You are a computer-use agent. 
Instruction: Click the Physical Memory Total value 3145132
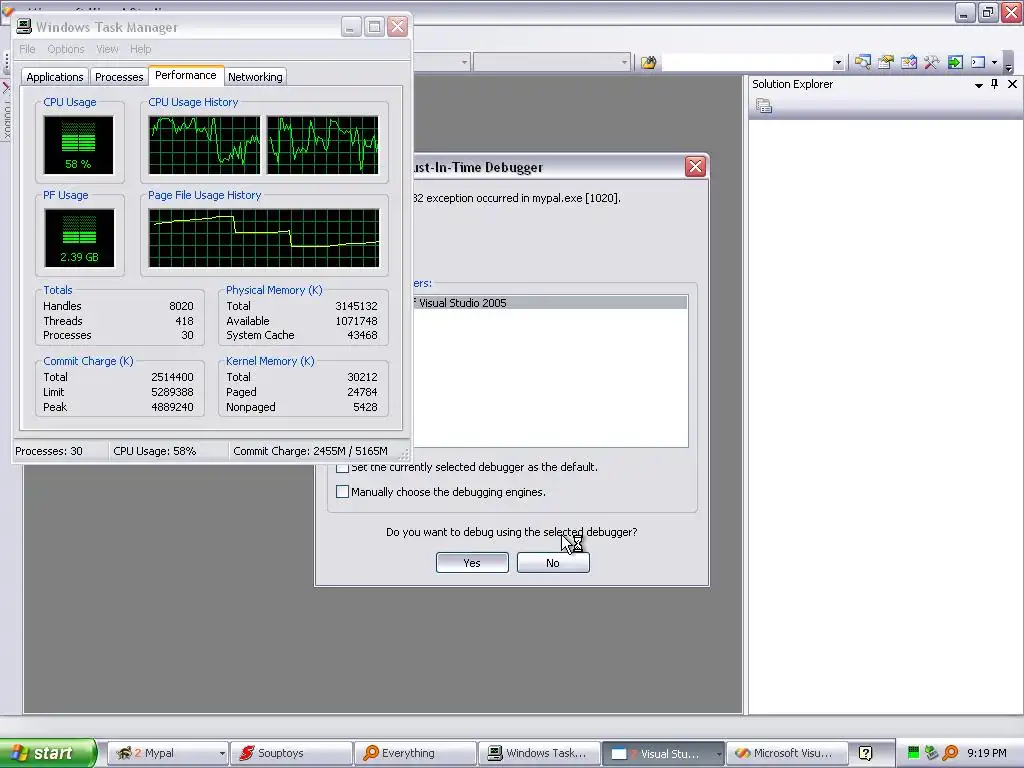[357, 306]
